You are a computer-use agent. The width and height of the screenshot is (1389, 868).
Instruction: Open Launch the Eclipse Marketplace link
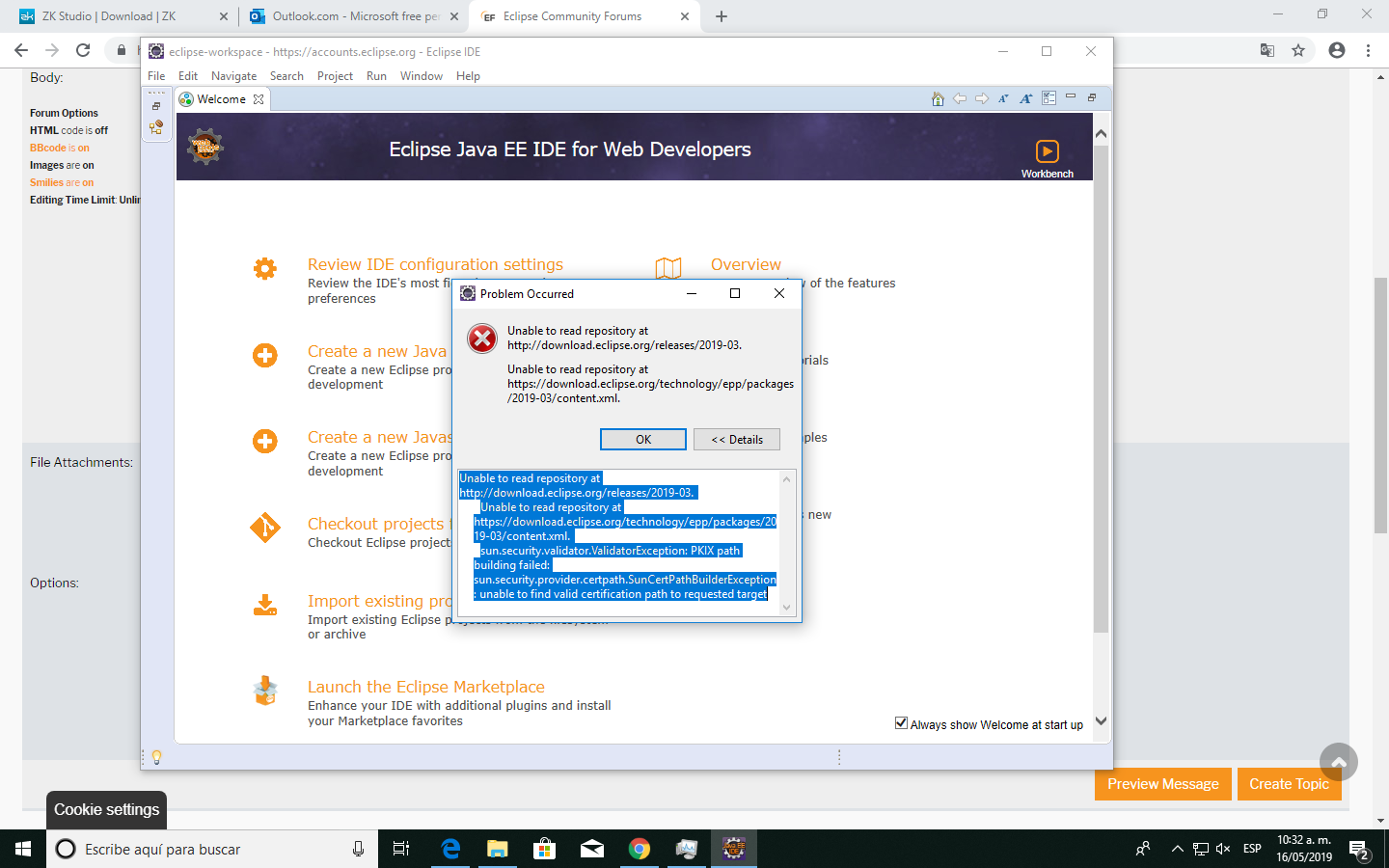point(426,687)
